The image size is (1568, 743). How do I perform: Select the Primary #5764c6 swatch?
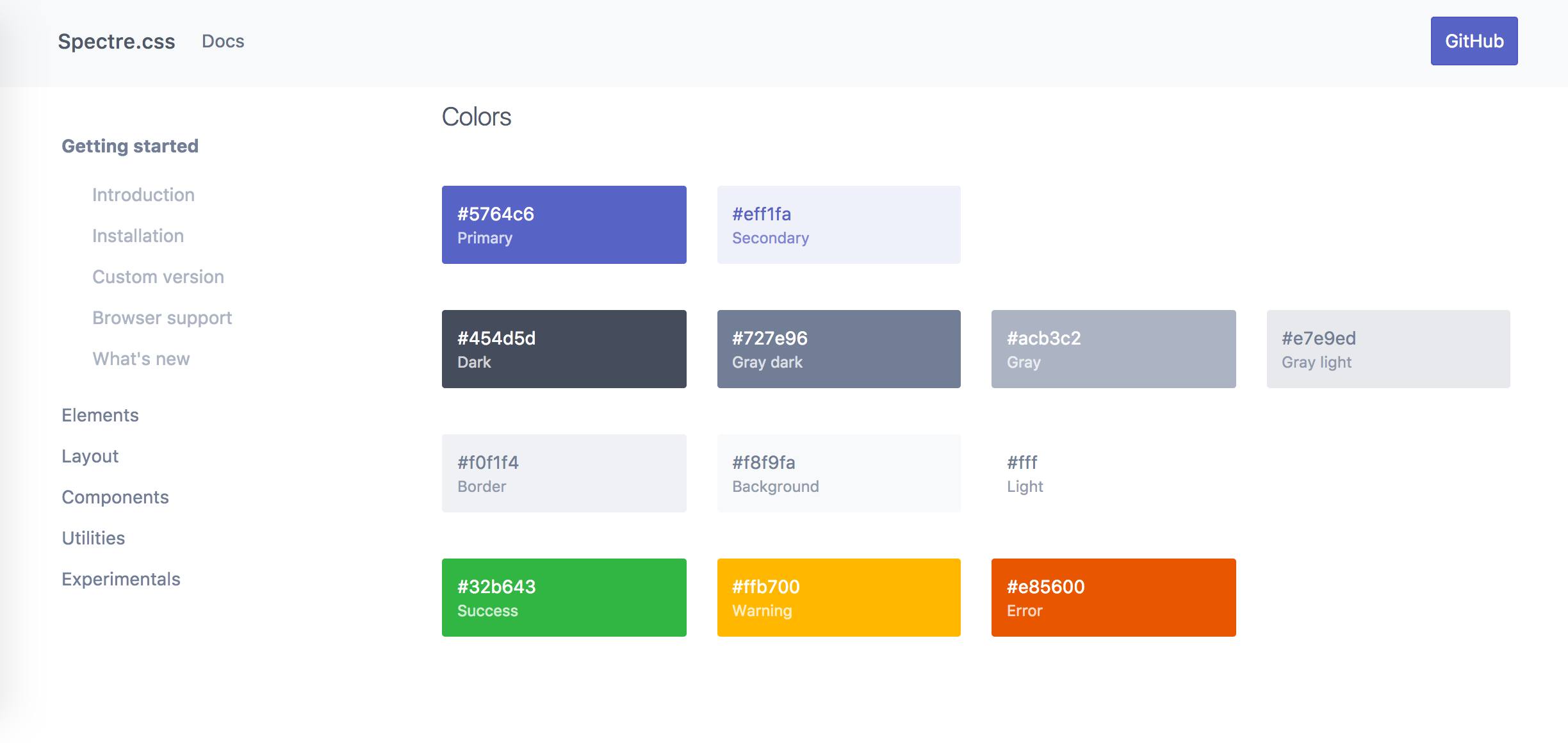[564, 225]
